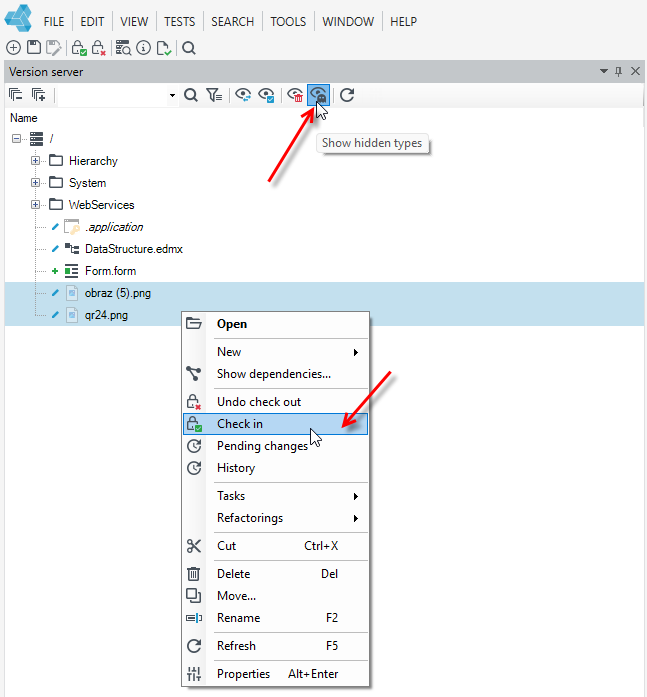Select DataStructure.edmx in the tree
The image size is (647, 697).
[x=134, y=249]
